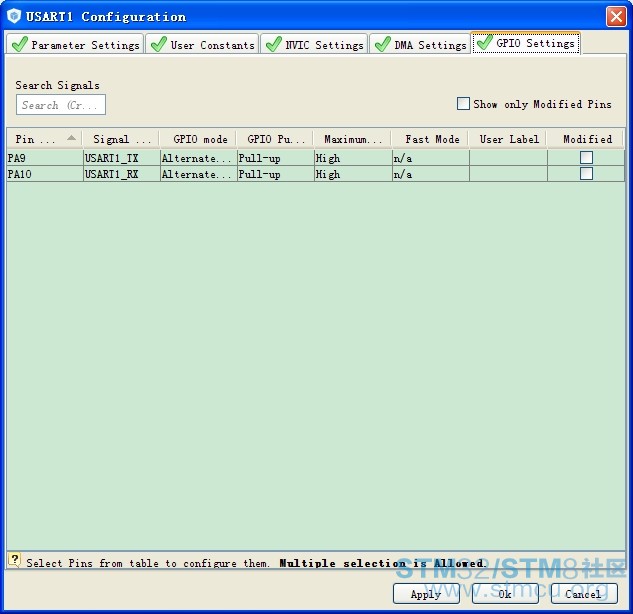Screen dimensions: 633x614
Task: Click the User Label column header
Action: (x=508, y=139)
